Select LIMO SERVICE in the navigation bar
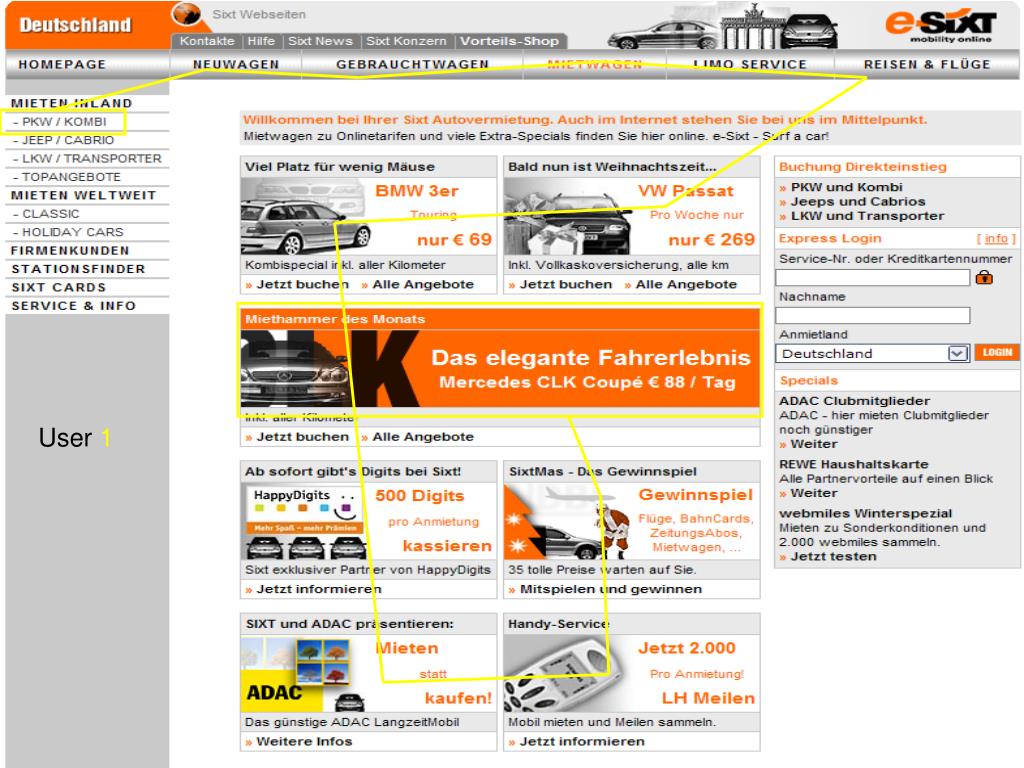This screenshot has width=1024, height=768. point(750,65)
